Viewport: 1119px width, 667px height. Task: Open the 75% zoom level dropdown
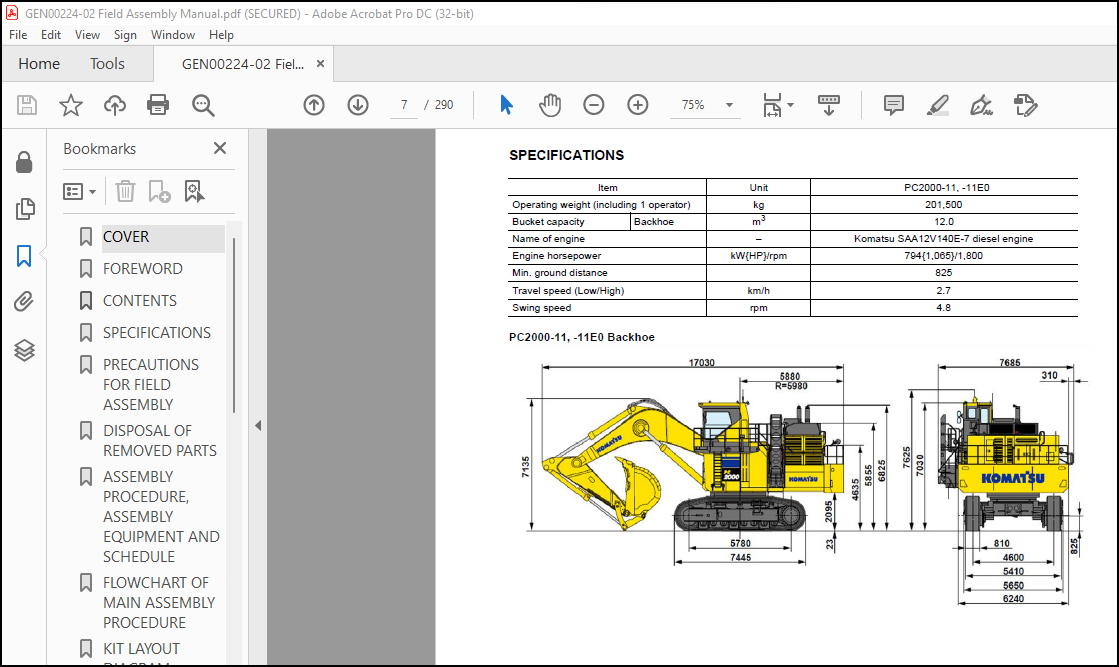[x=704, y=105]
